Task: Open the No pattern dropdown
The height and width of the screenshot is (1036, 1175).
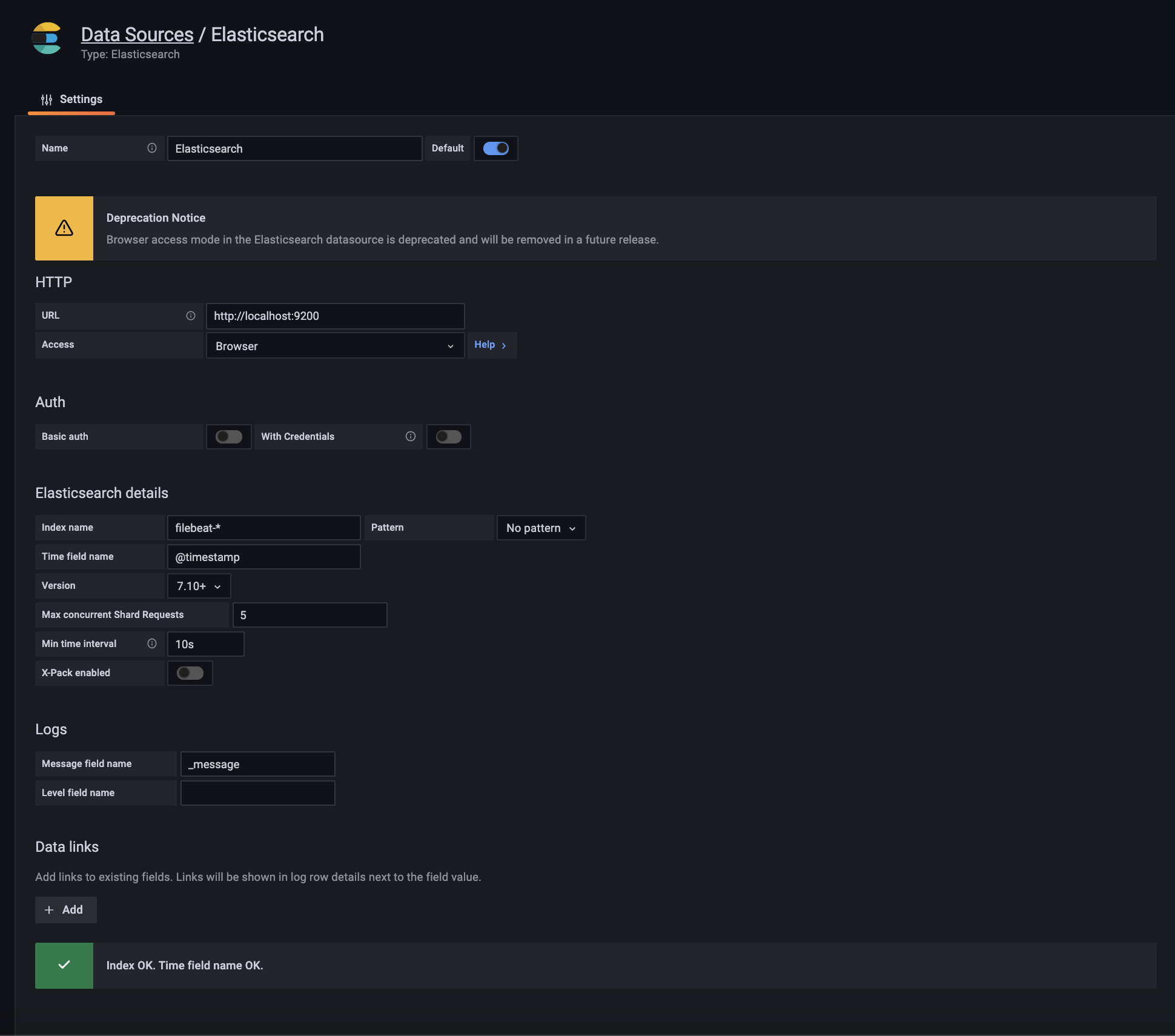Action: [x=541, y=528]
